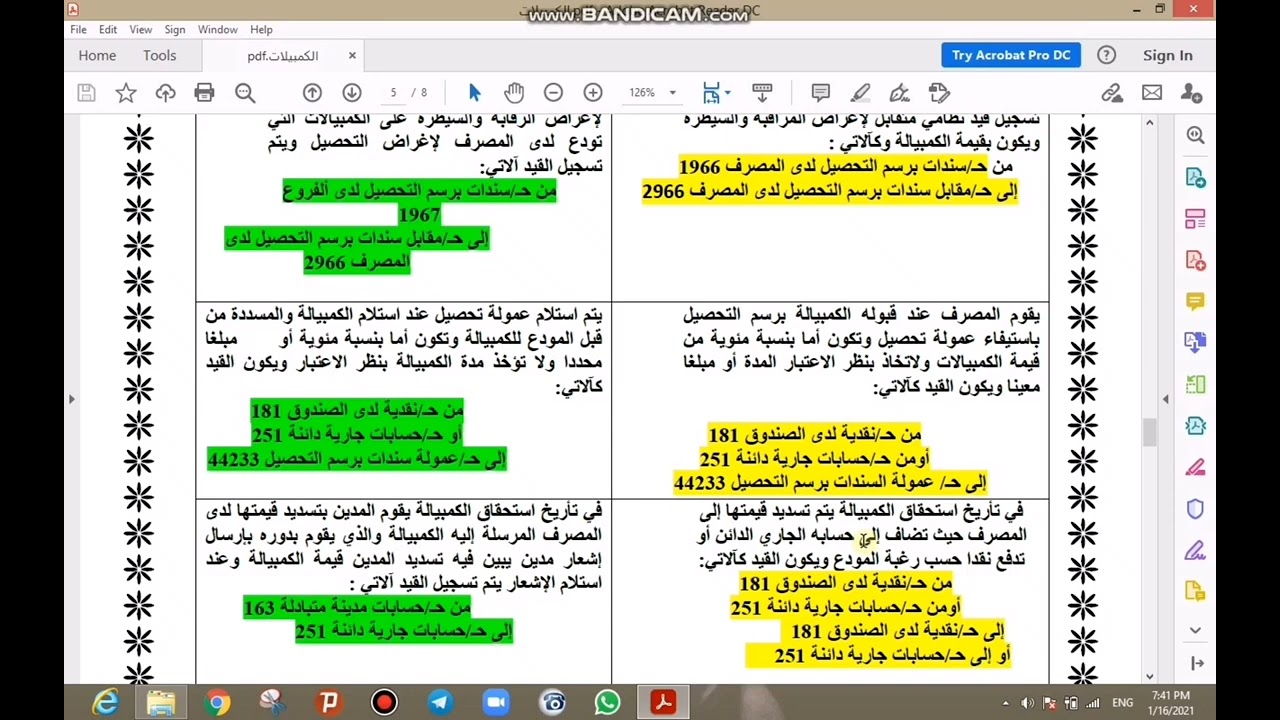Open the Help menu
This screenshot has width=1280, height=720.
pyautogui.click(x=261, y=30)
